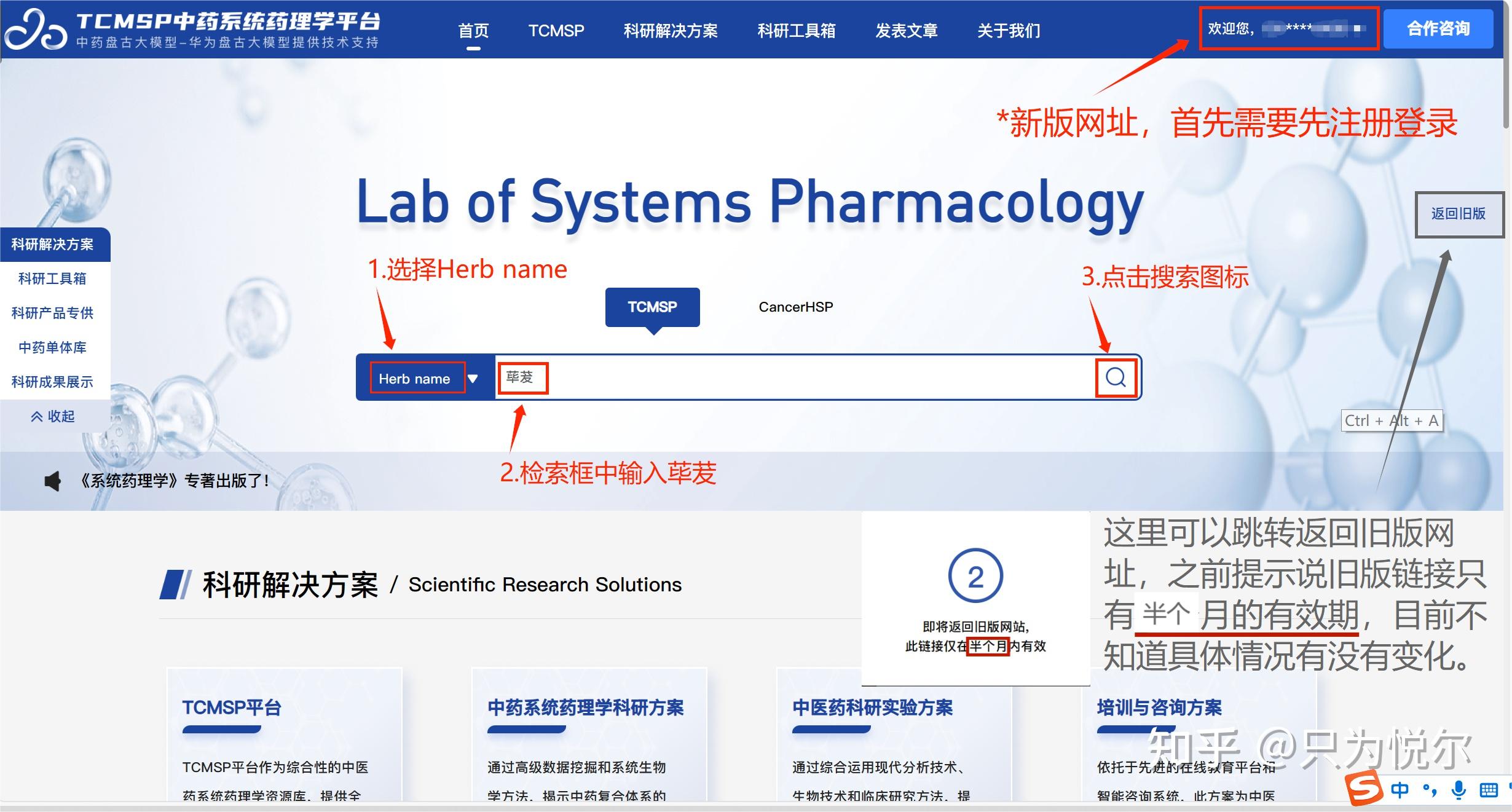Click the 返回旧版 button
The image size is (1512, 812).
point(1459,214)
